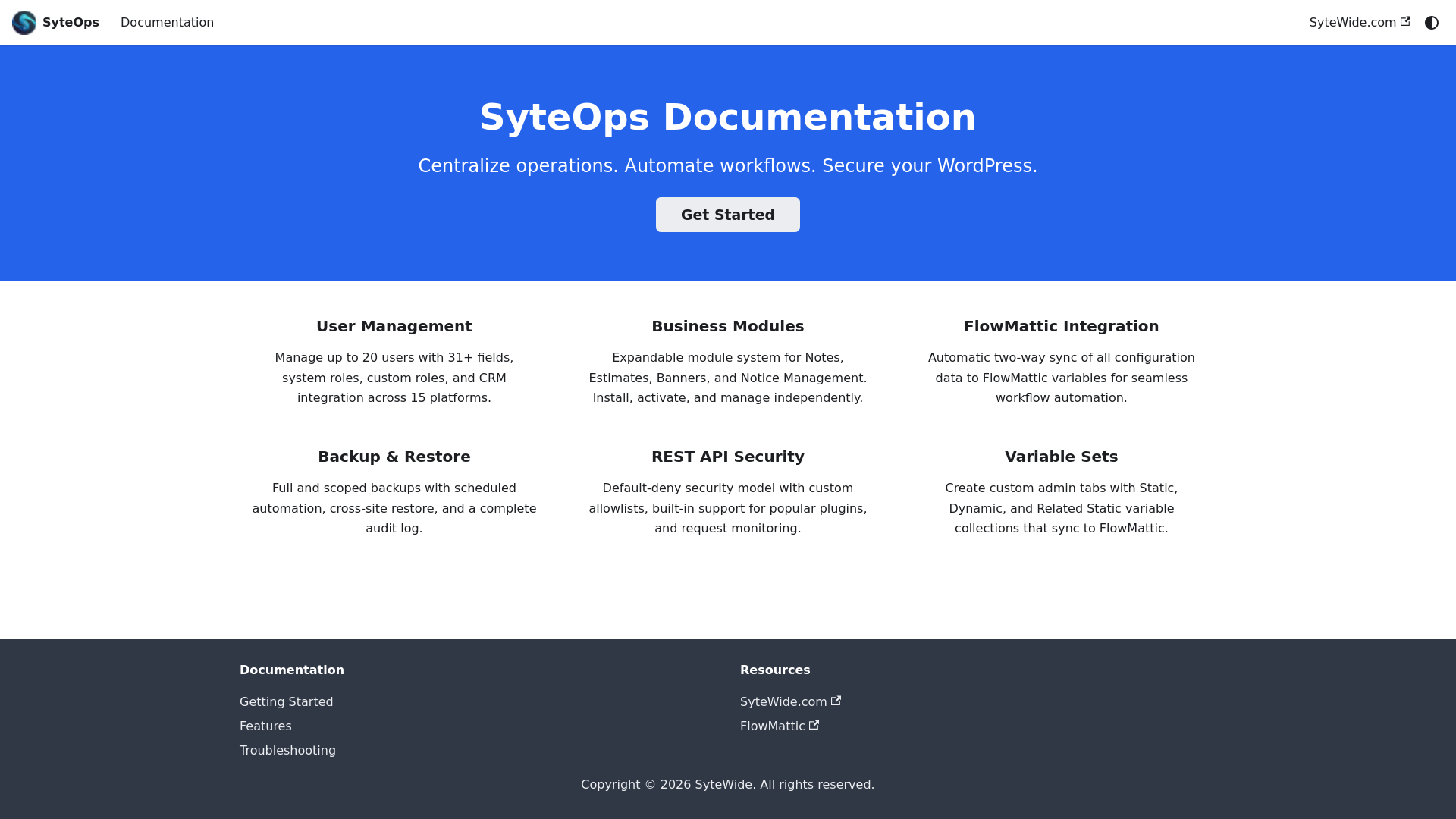Click 'Manage up to 20 users' description

click(x=394, y=378)
